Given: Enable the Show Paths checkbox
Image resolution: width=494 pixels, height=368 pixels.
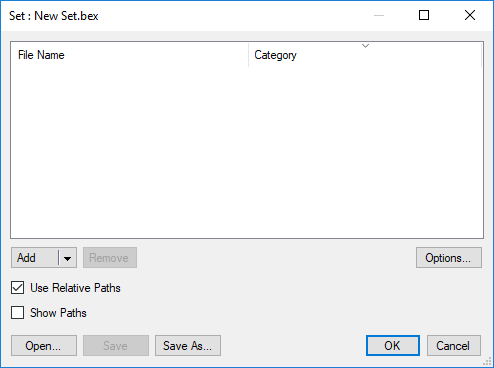Looking at the screenshot, I should click(17, 313).
